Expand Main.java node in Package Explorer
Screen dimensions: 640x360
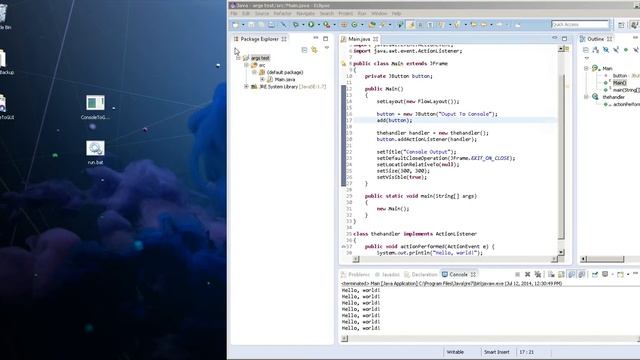tap(262, 79)
